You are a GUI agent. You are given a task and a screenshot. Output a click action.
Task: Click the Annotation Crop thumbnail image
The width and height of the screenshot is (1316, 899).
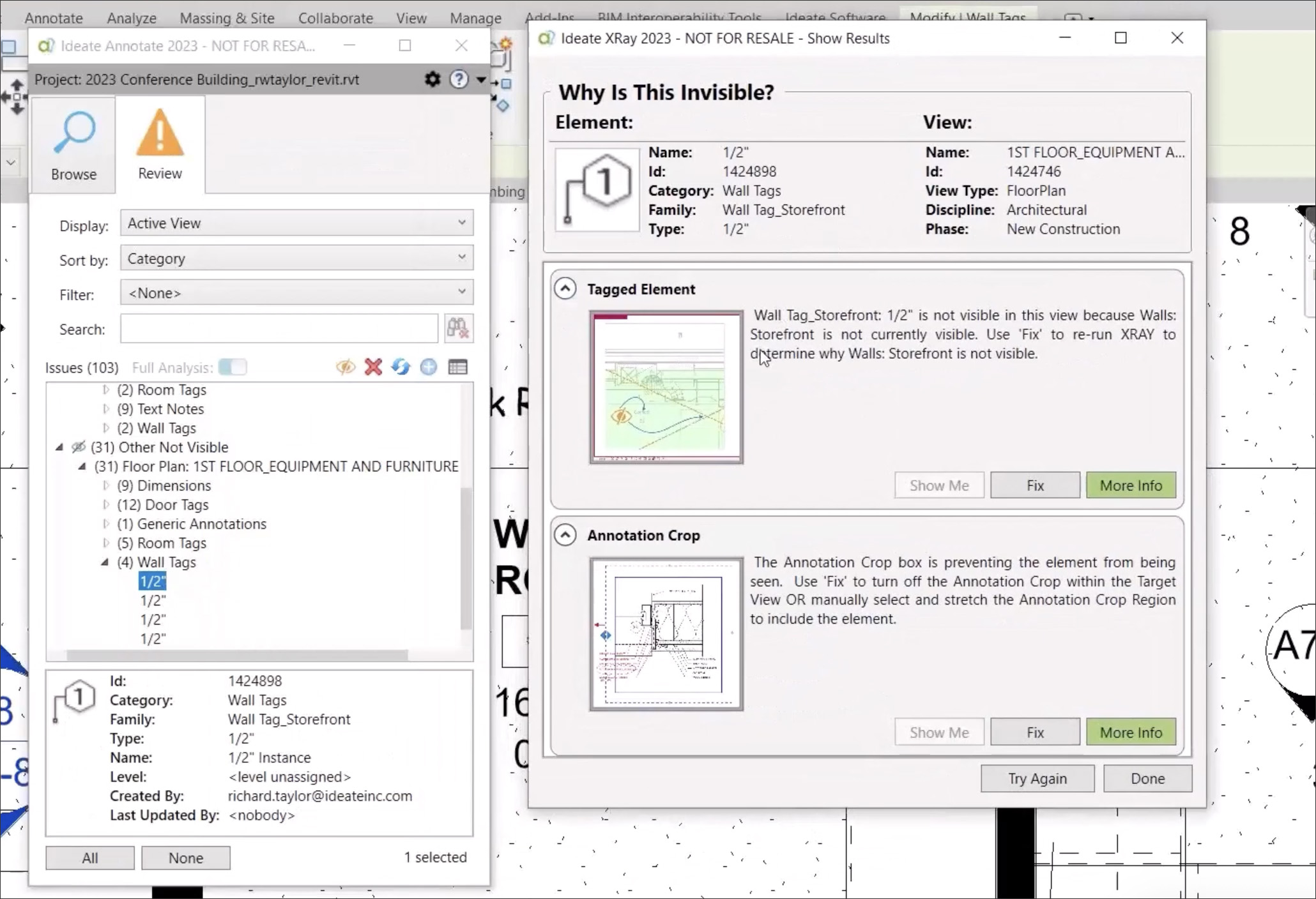(666, 634)
